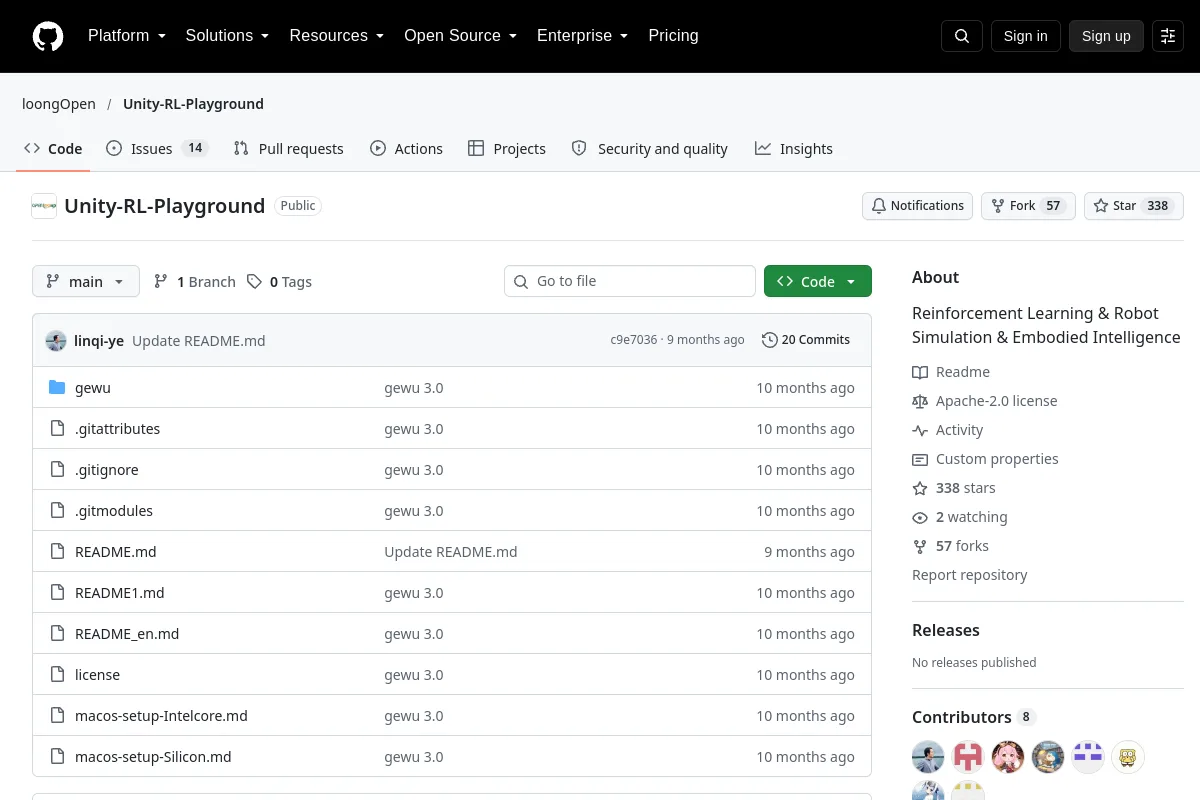Click the scales icon beside Apache-2.0 license

click(x=920, y=401)
